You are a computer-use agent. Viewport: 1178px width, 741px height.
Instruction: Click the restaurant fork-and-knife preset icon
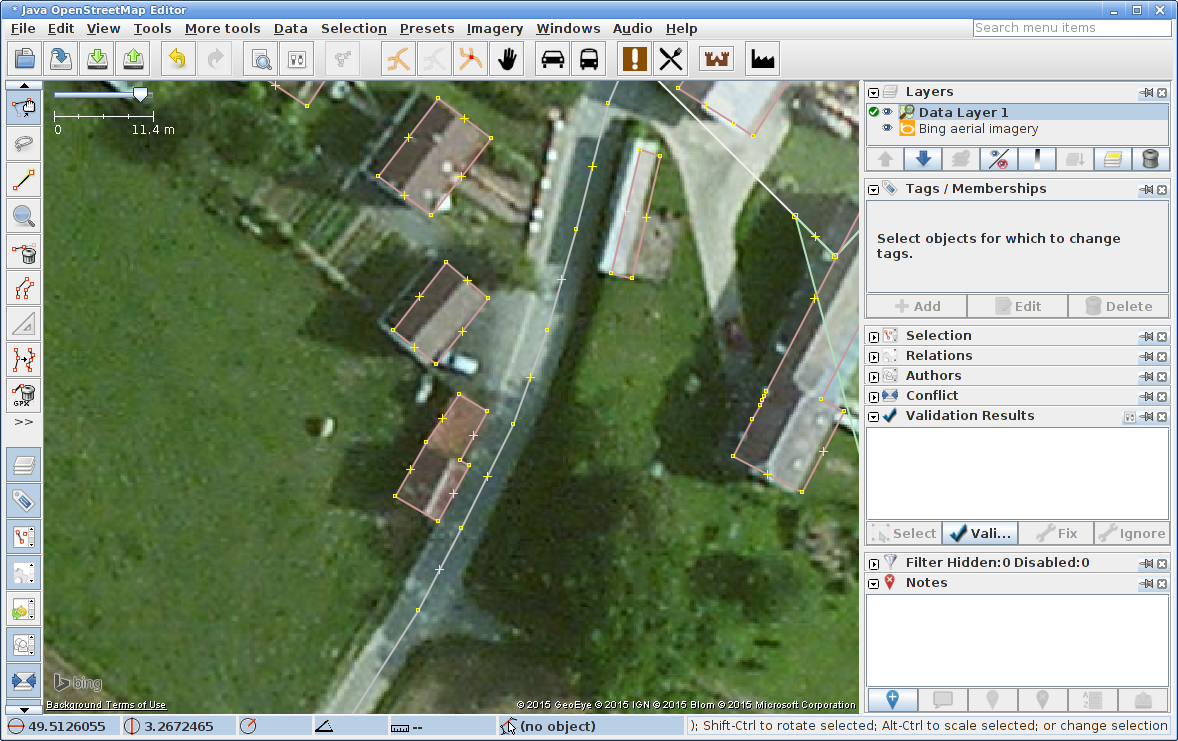(x=670, y=59)
